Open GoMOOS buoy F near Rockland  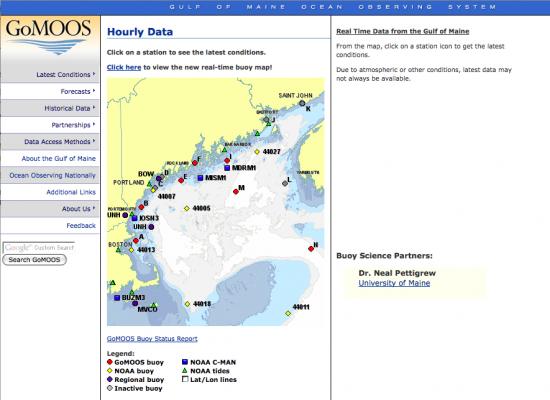click(x=195, y=163)
